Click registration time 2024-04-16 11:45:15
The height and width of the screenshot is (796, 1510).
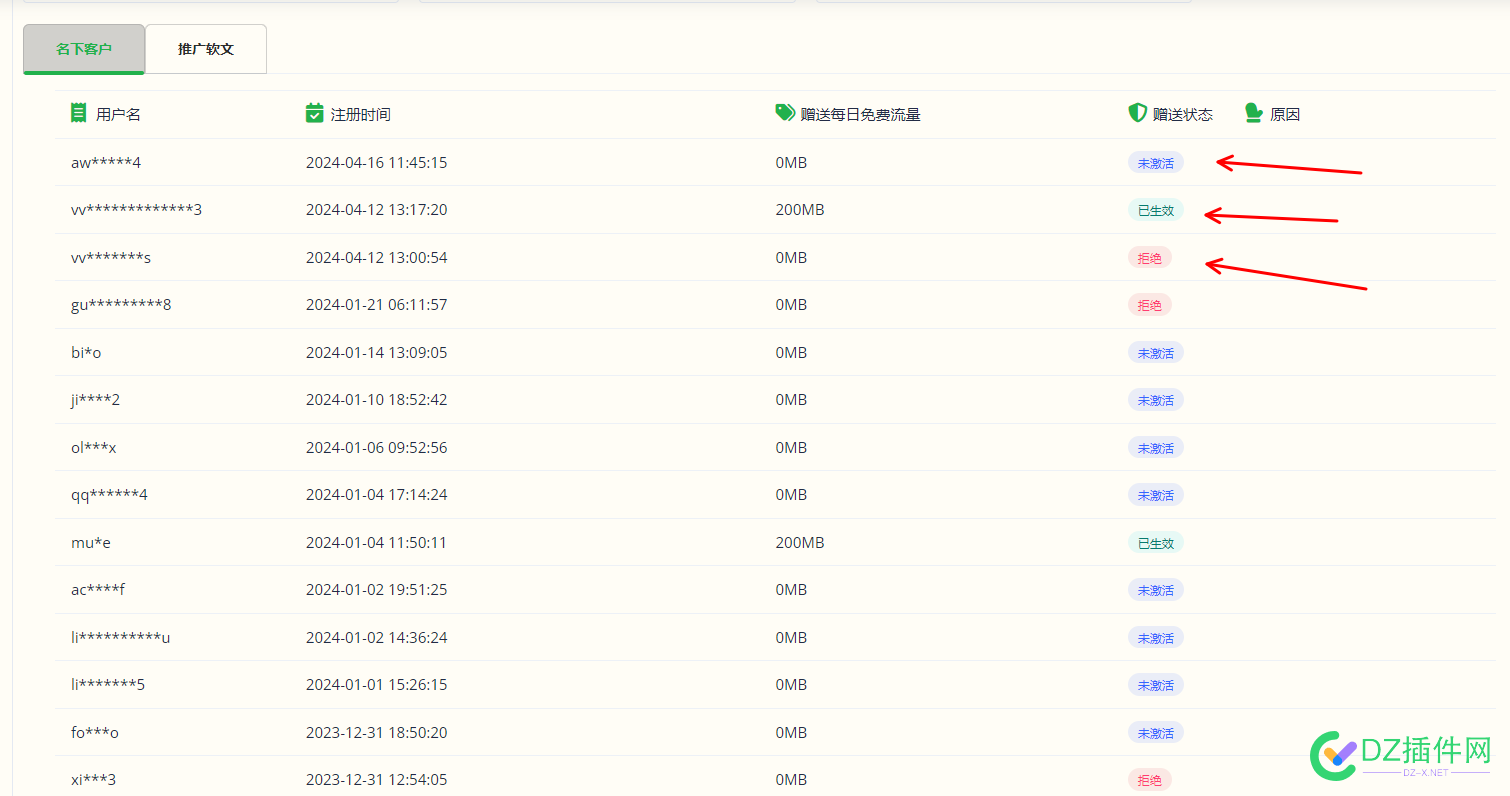pos(377,162)
